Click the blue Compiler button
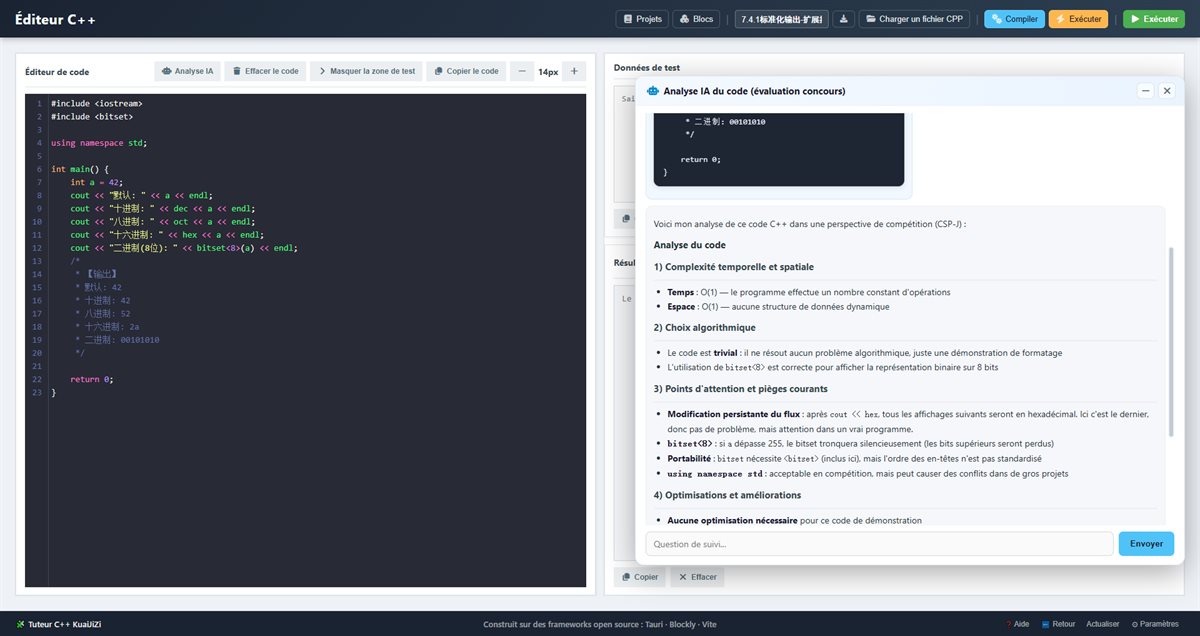 point(1014,19)
